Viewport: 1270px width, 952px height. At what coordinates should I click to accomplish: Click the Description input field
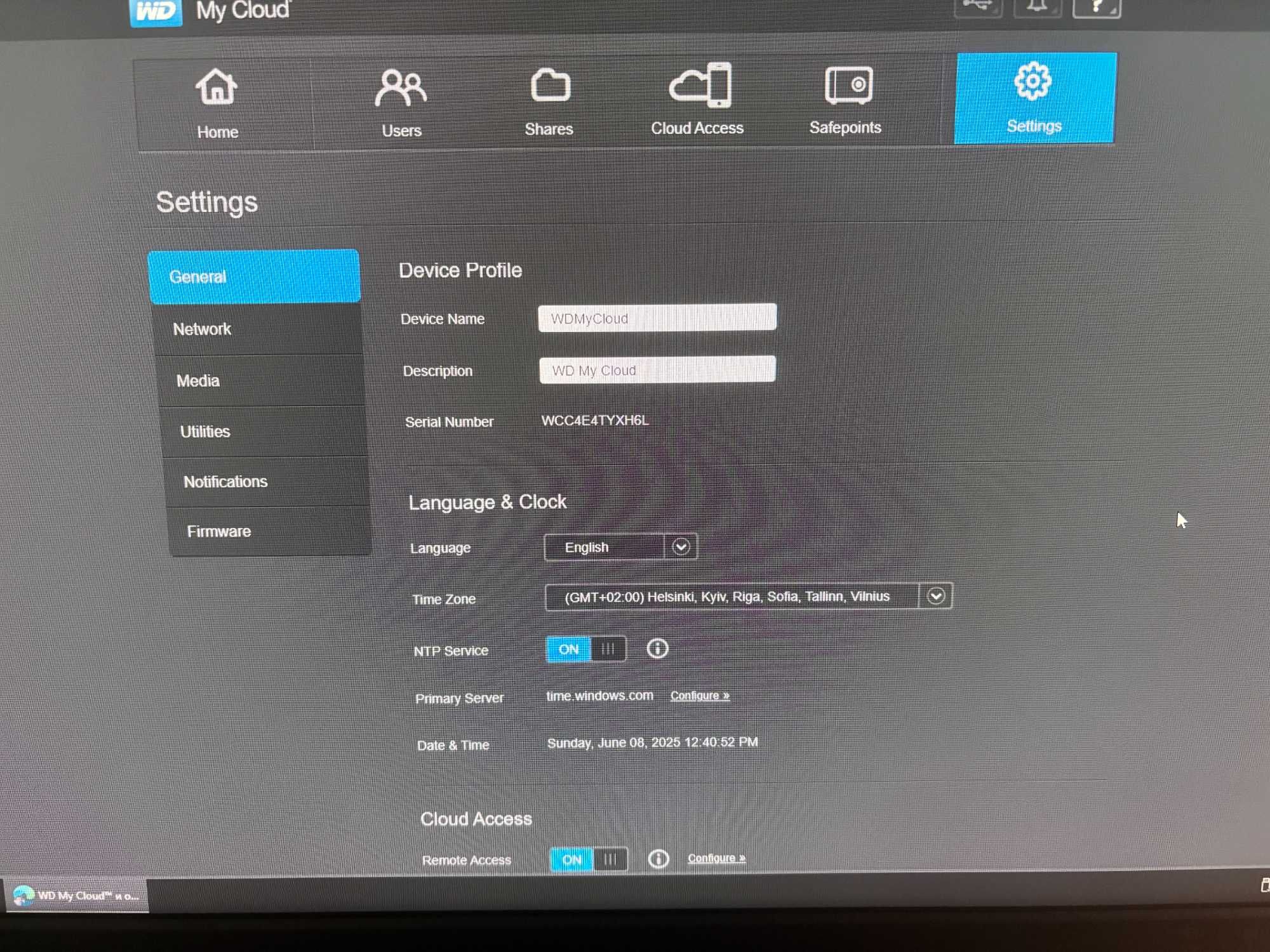tap(657, 369)
